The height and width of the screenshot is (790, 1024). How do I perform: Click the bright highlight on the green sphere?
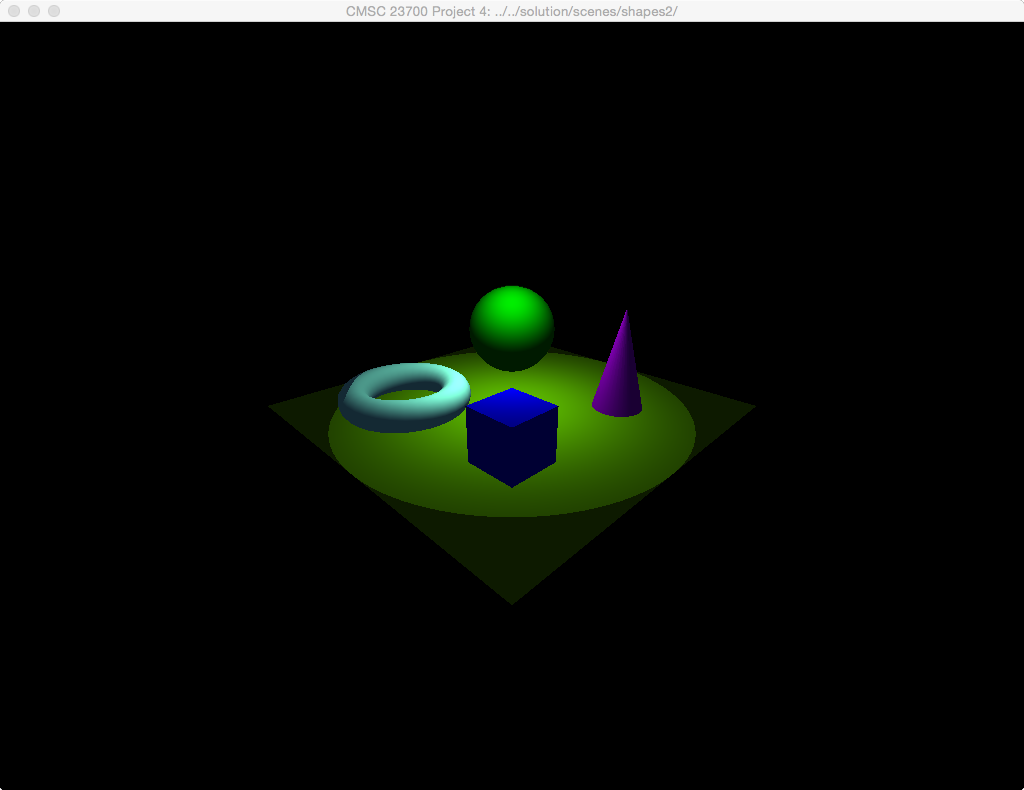[512, 303]
